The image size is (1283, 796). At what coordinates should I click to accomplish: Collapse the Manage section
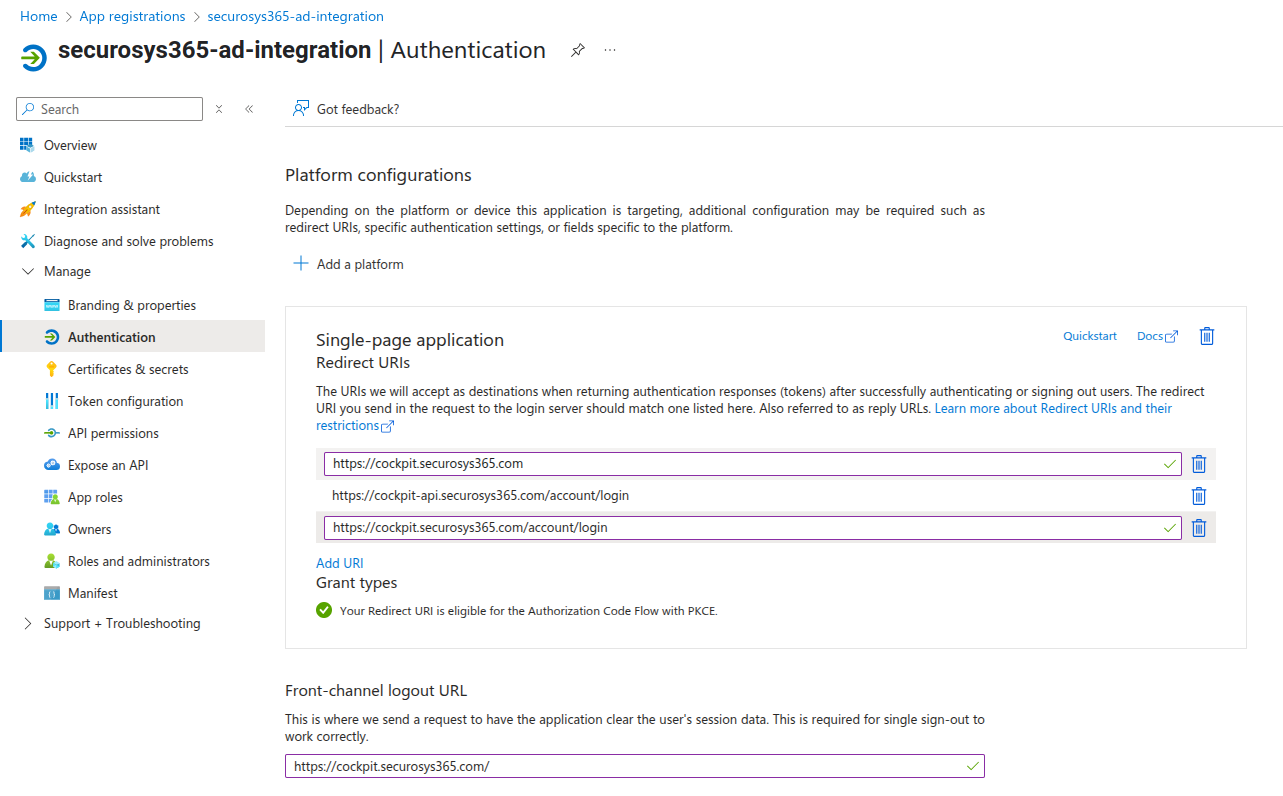[x=28, y=272]
